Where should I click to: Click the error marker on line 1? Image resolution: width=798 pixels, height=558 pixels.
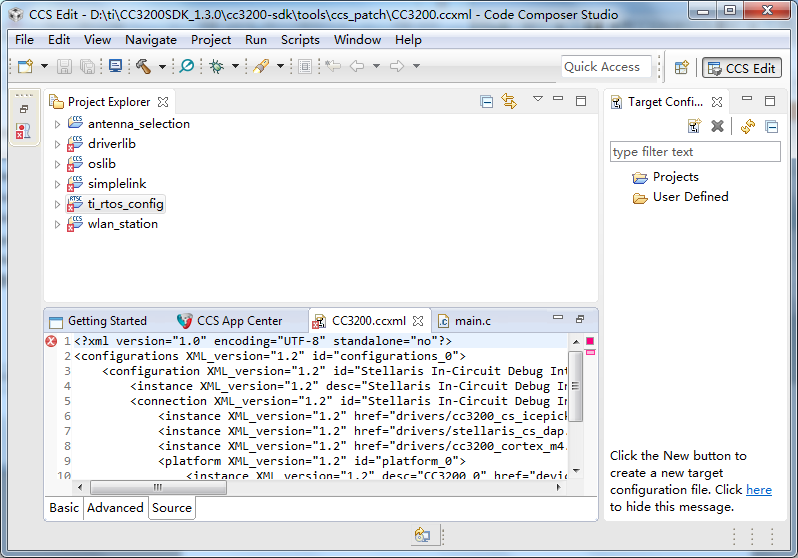pos(51,341)
